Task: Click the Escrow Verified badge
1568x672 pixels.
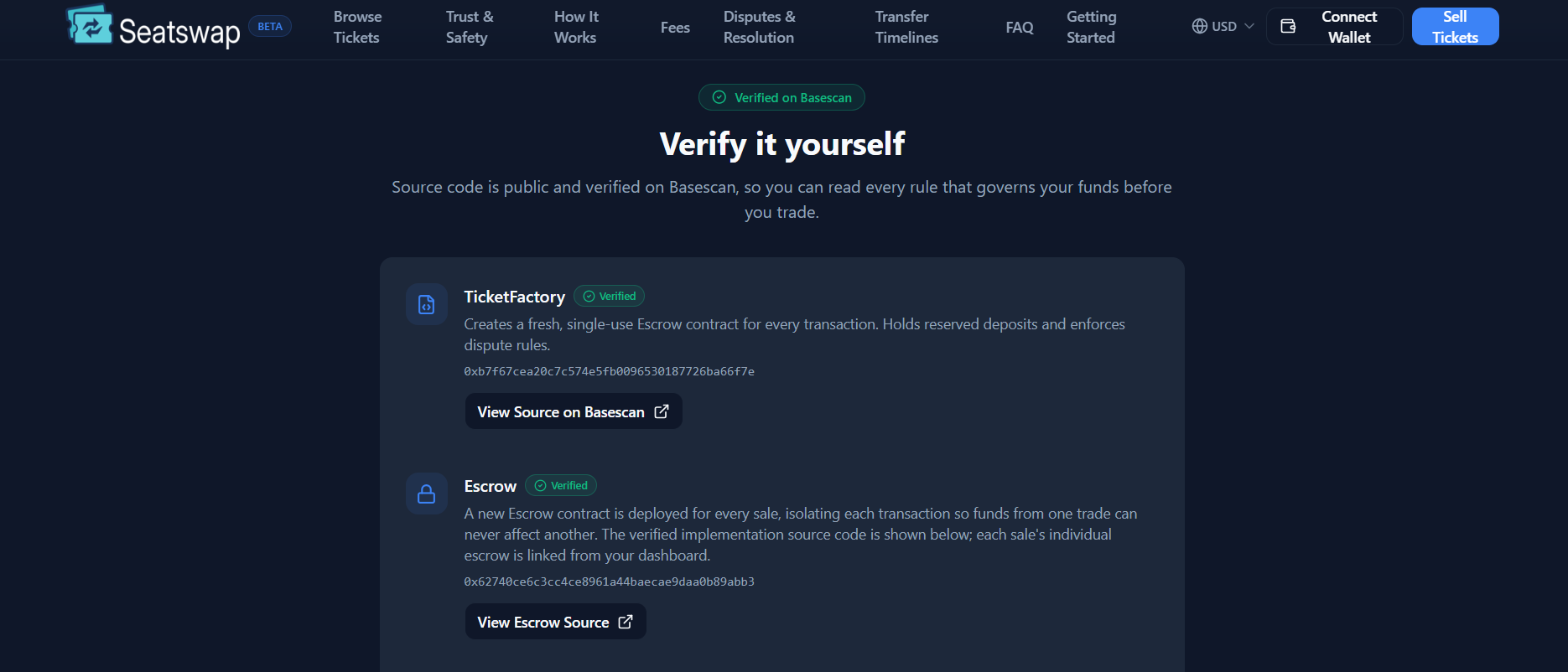Action: coord(560,485)
